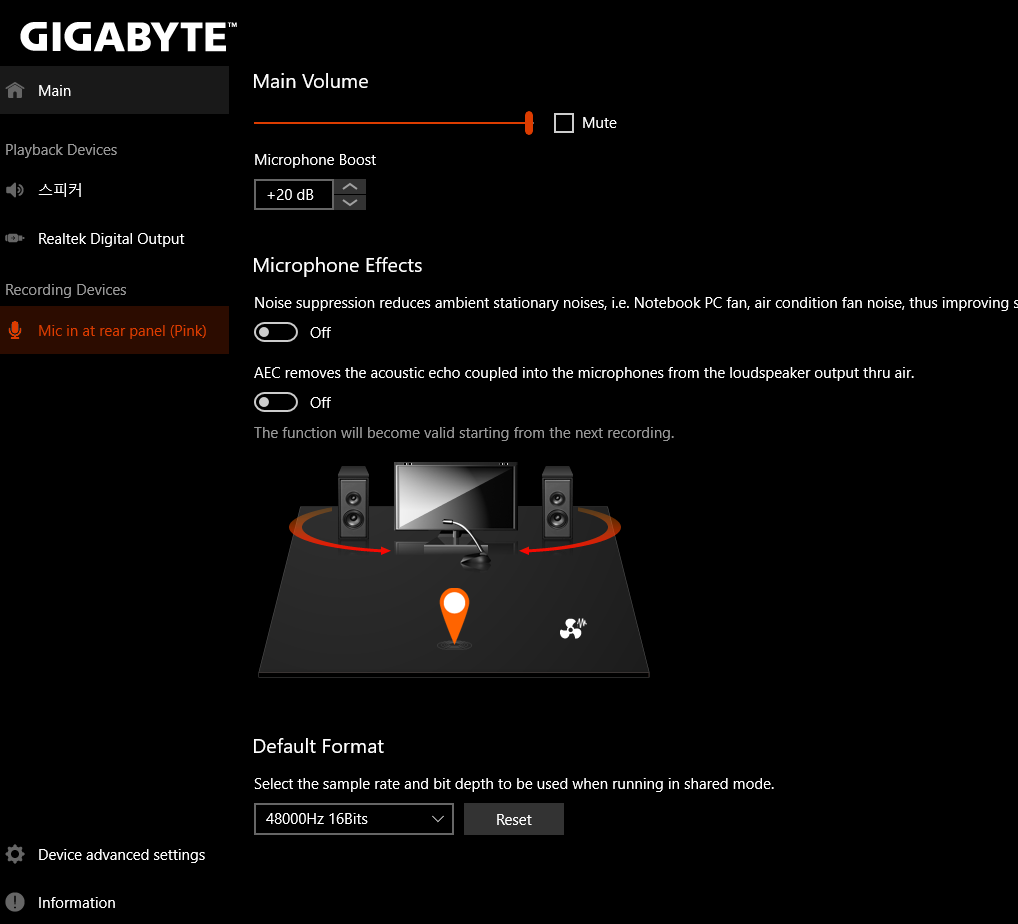Click the home icon beside Main
The height and width of the screenshot is (924, 1018).
tap(15, 90)
